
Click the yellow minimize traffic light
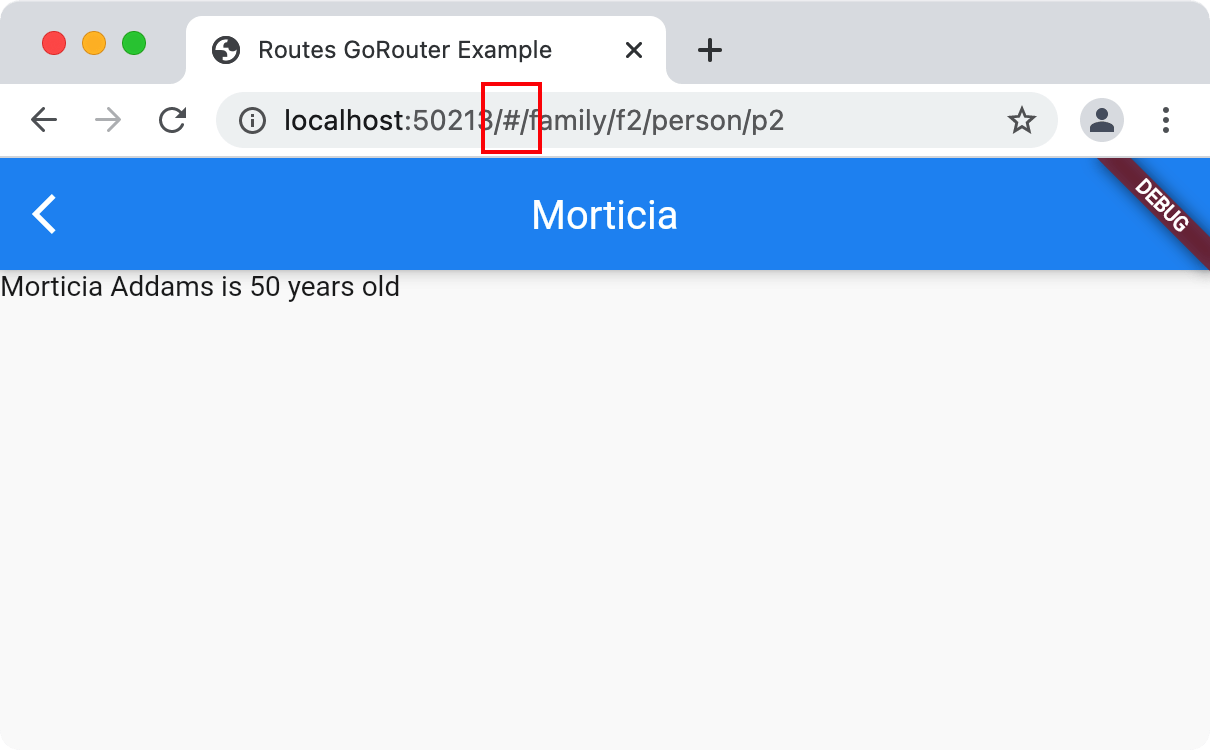94,43
